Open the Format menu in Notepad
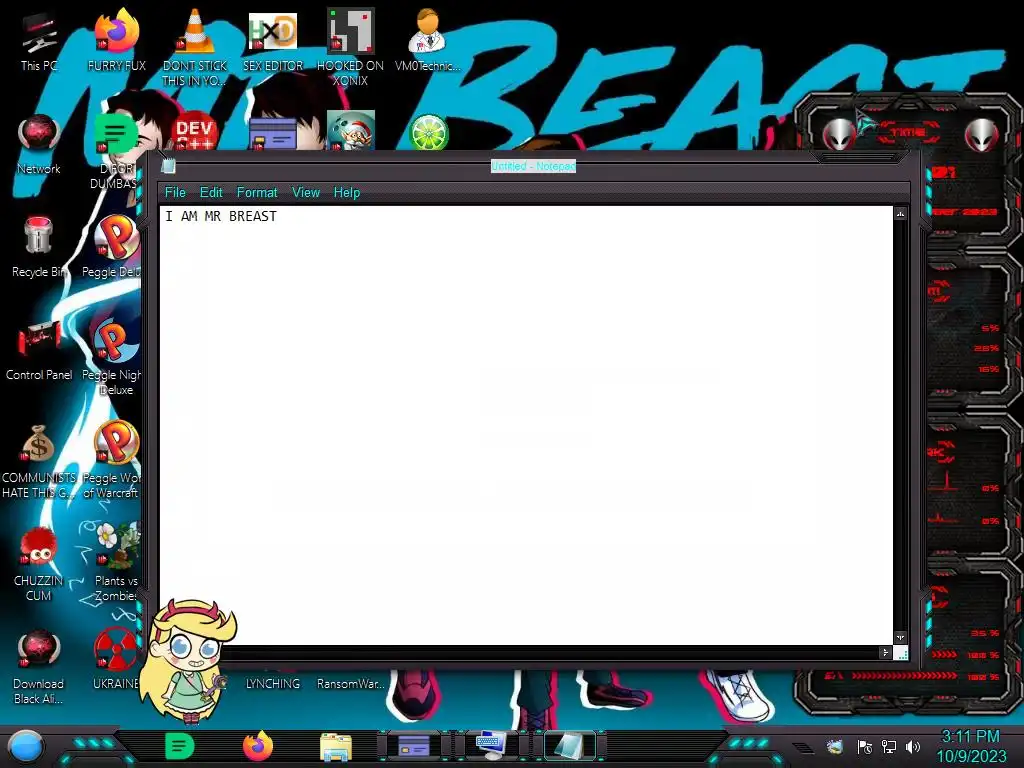Viewport: 1024px width, 768px height. point(257,193)
